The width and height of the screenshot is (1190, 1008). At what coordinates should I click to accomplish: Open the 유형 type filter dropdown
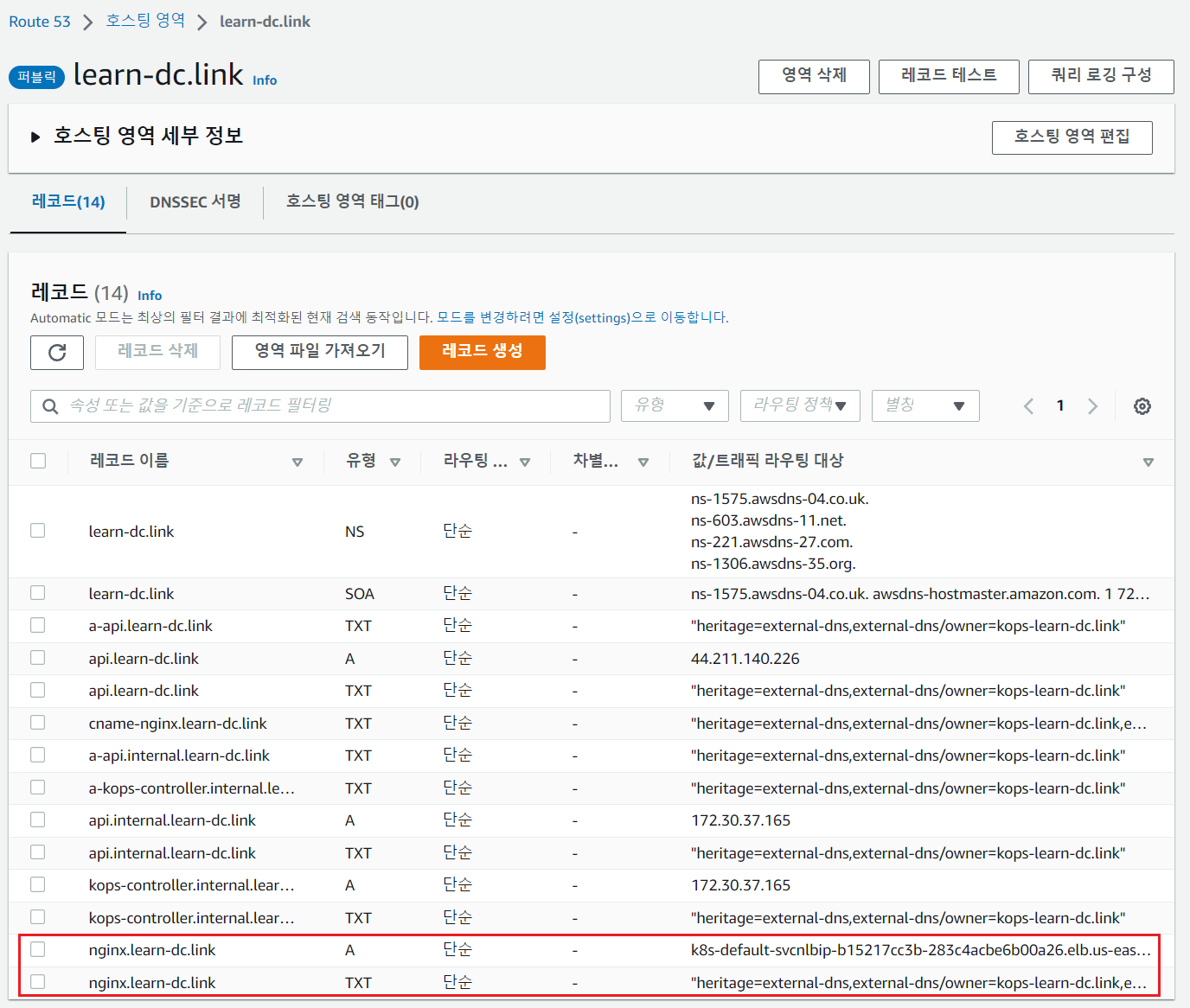[675, 405]
